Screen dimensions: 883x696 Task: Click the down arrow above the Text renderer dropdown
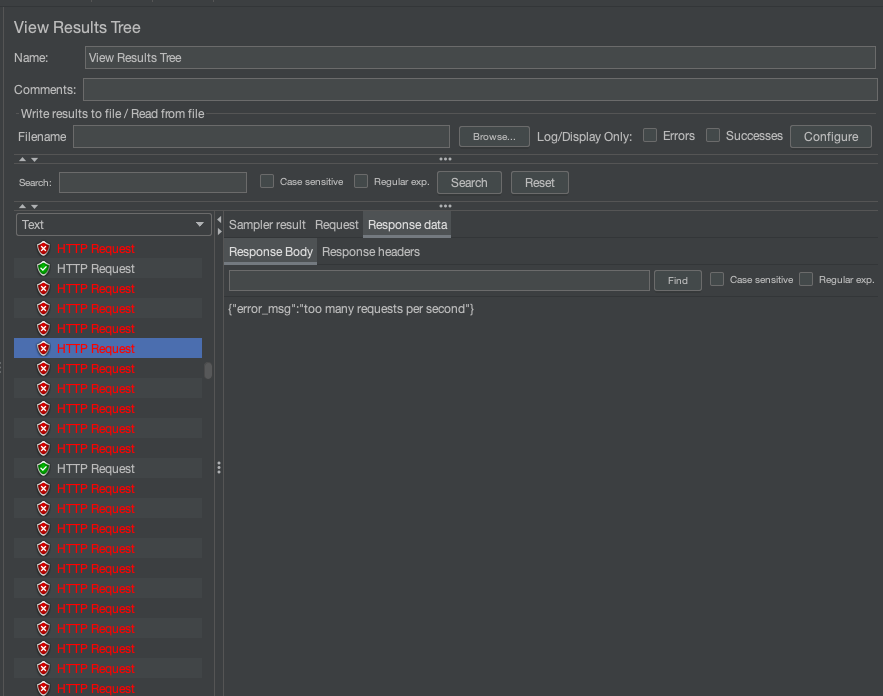(x=34, y=206)
